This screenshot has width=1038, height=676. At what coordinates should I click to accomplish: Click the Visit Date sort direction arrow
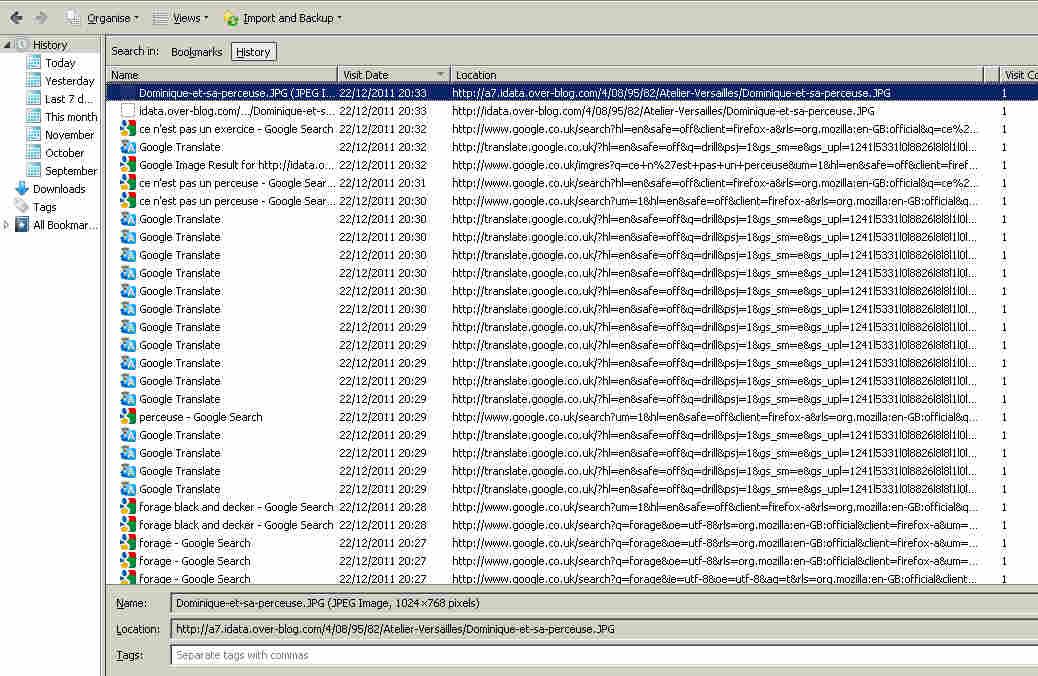coord(441,74)
